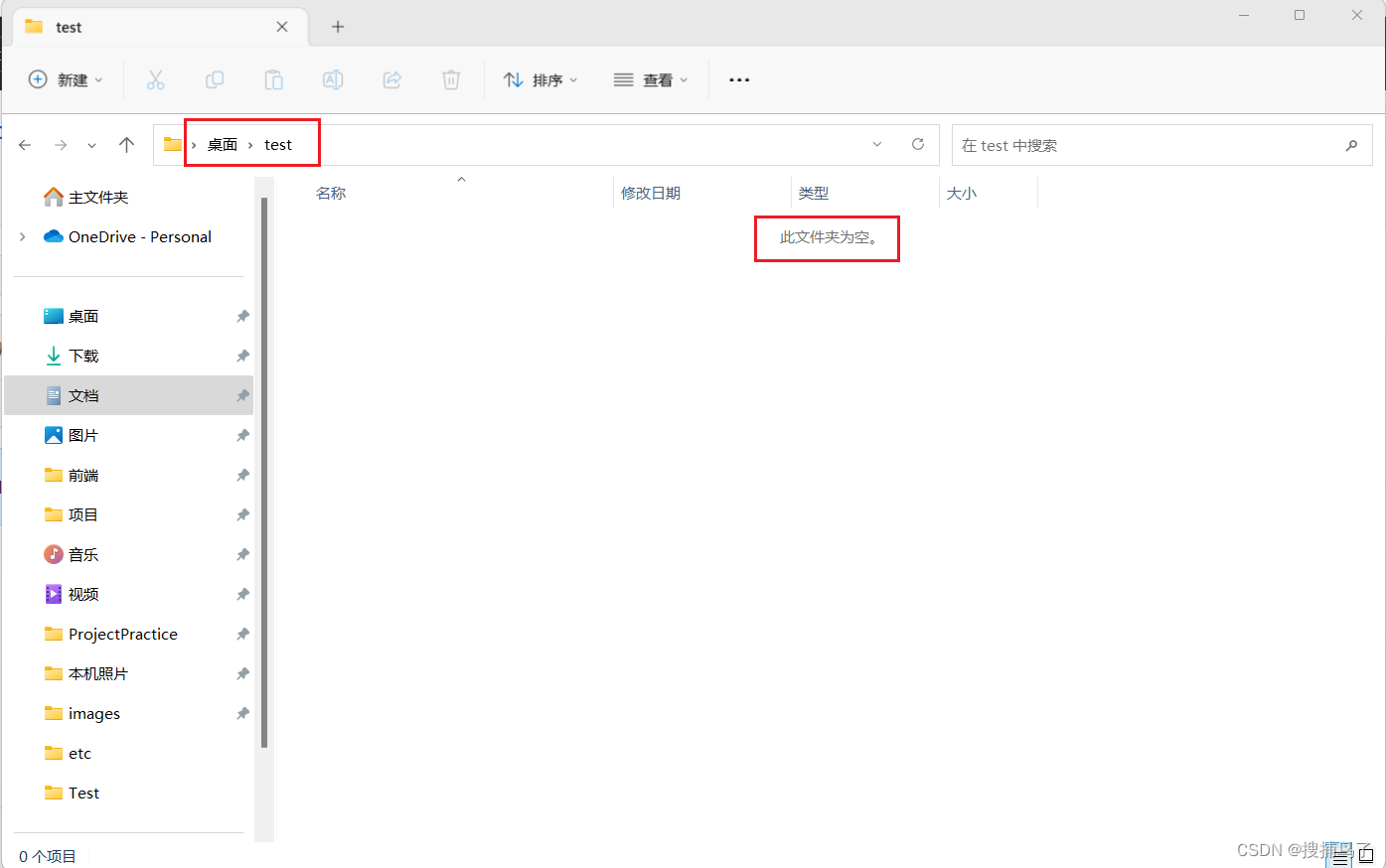The image size is (1386, 868).
Task: Click the Rename icon in toolbar
Action: [x=333, y=79]
